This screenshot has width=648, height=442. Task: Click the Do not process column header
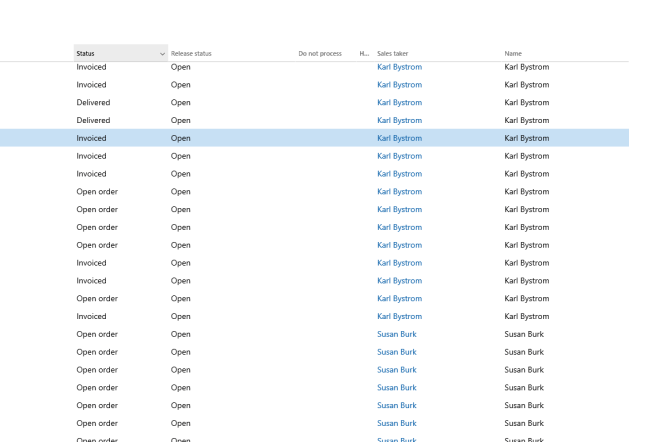pyautogui.click(x=319, y=53)
